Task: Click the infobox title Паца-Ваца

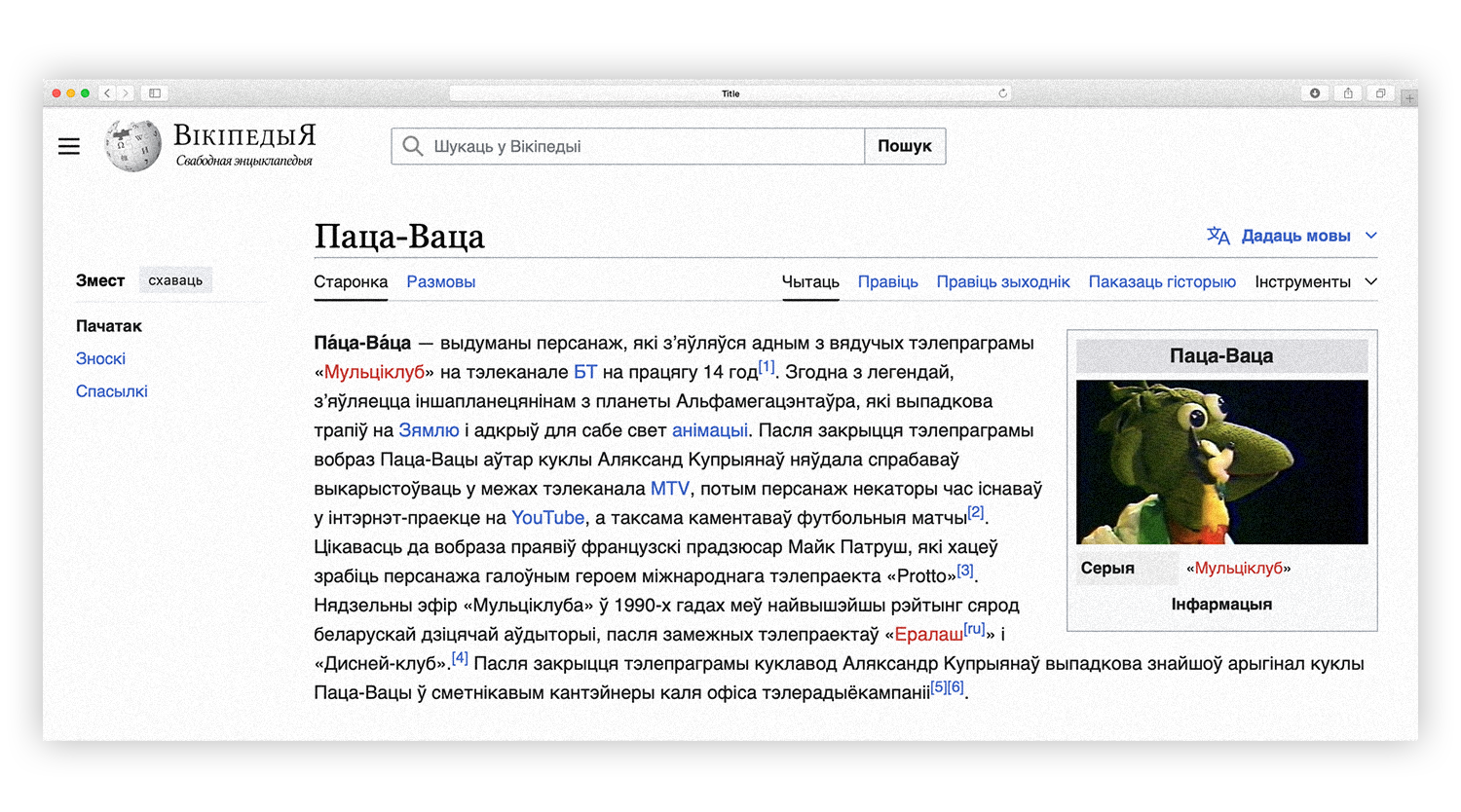Action: [x=1221, y=356]
